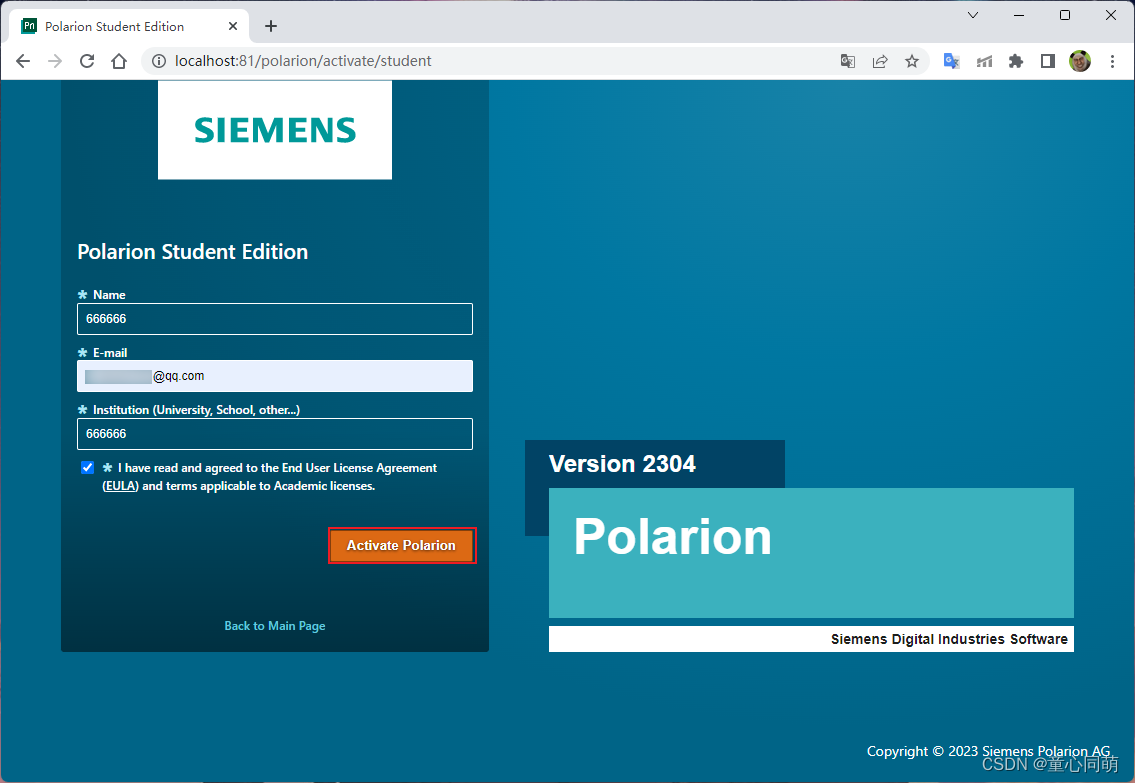The height and width of the screenshot is (783, 1135).
Task: Open the Google Translate extension
Action: click(952, 62)
